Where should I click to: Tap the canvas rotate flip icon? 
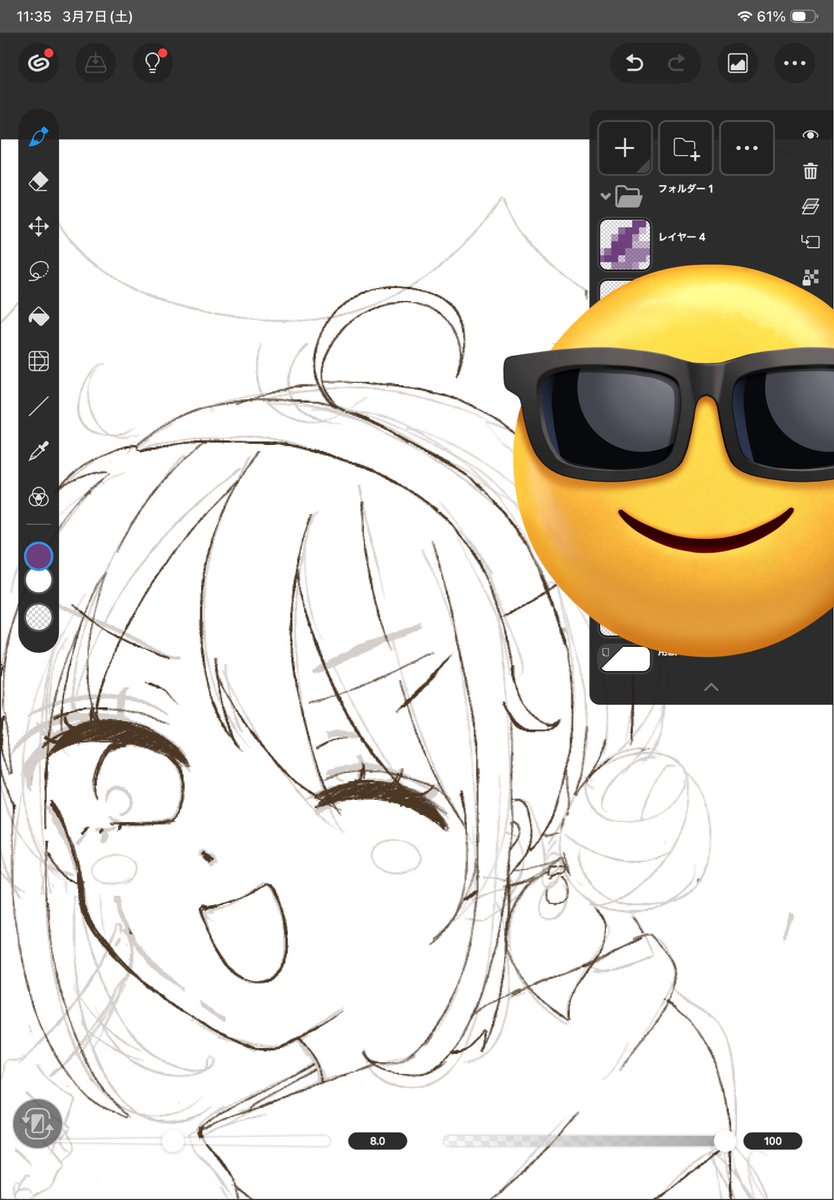pyautogui.click(x=38, y=1124)
